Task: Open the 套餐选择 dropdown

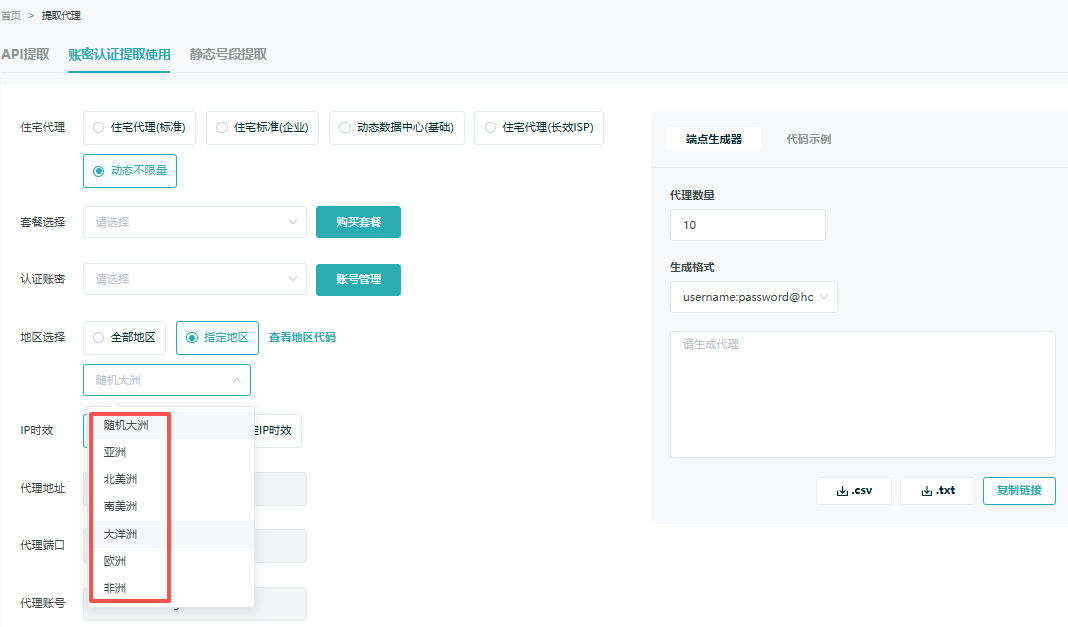Action: coord(194,222)
